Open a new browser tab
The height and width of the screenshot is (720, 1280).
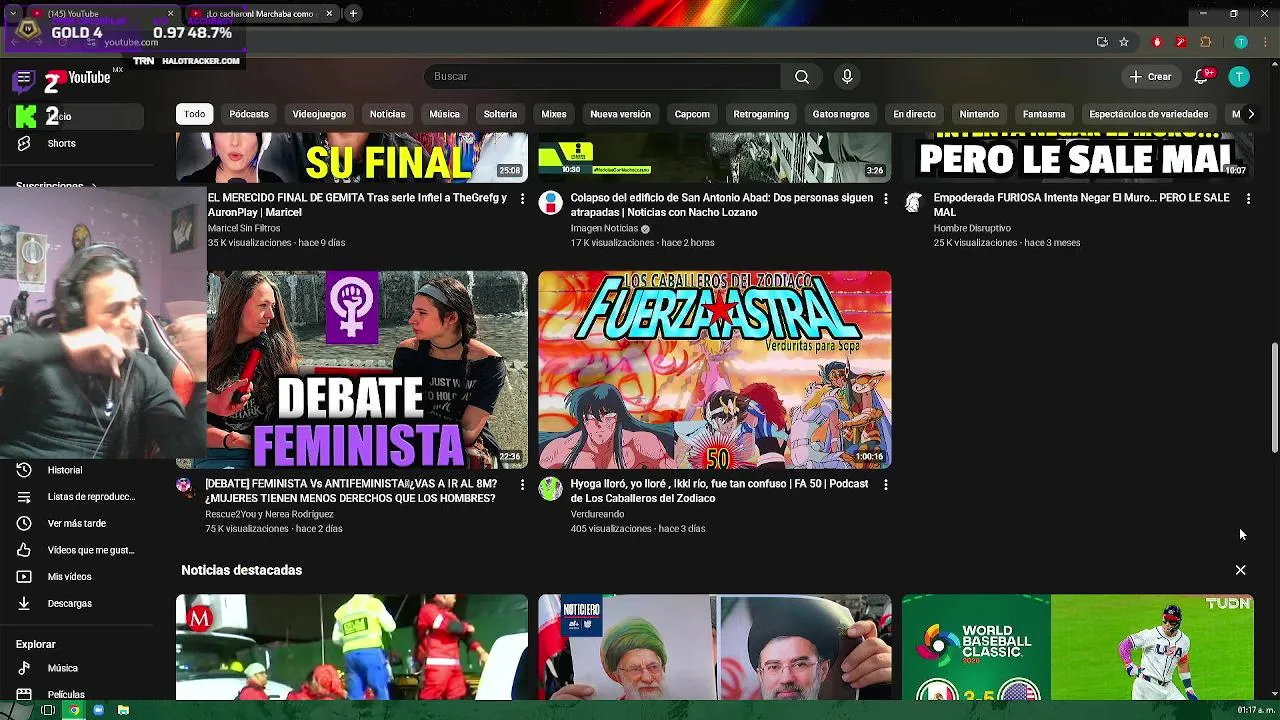tap(353, 14)
